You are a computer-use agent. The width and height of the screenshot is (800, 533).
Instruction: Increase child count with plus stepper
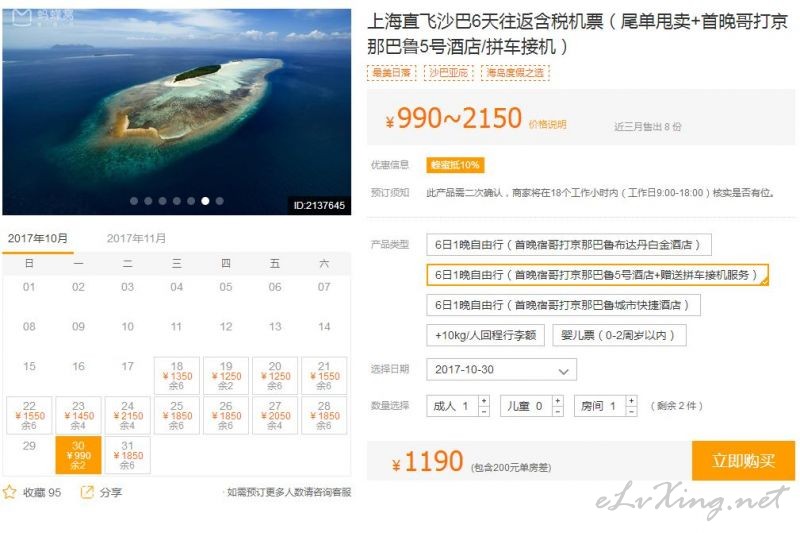558,400
